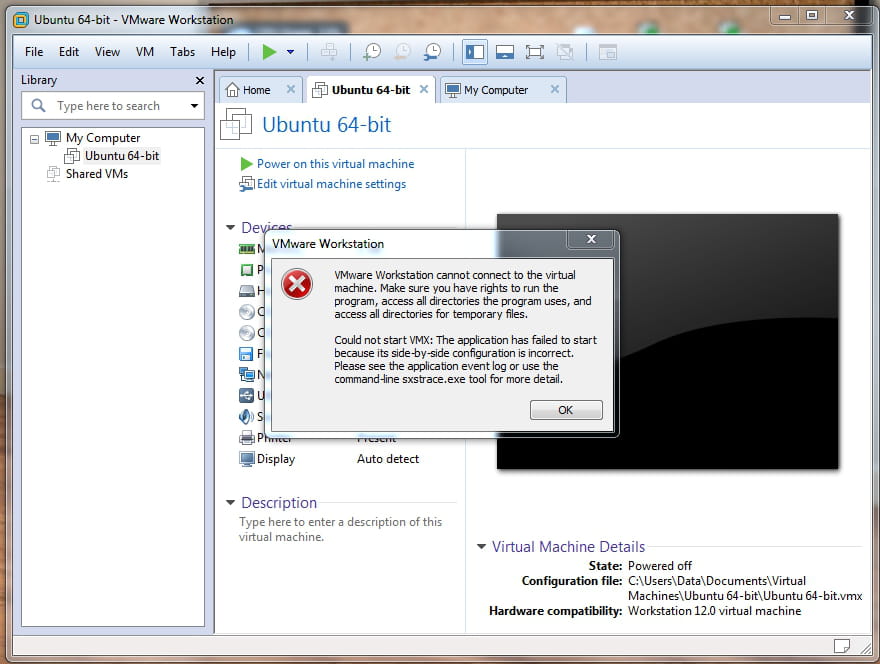The width and height of the screenshot is (880, 664).
Task: Click the green Power On toolbar button
Action: tap(269, 52)
